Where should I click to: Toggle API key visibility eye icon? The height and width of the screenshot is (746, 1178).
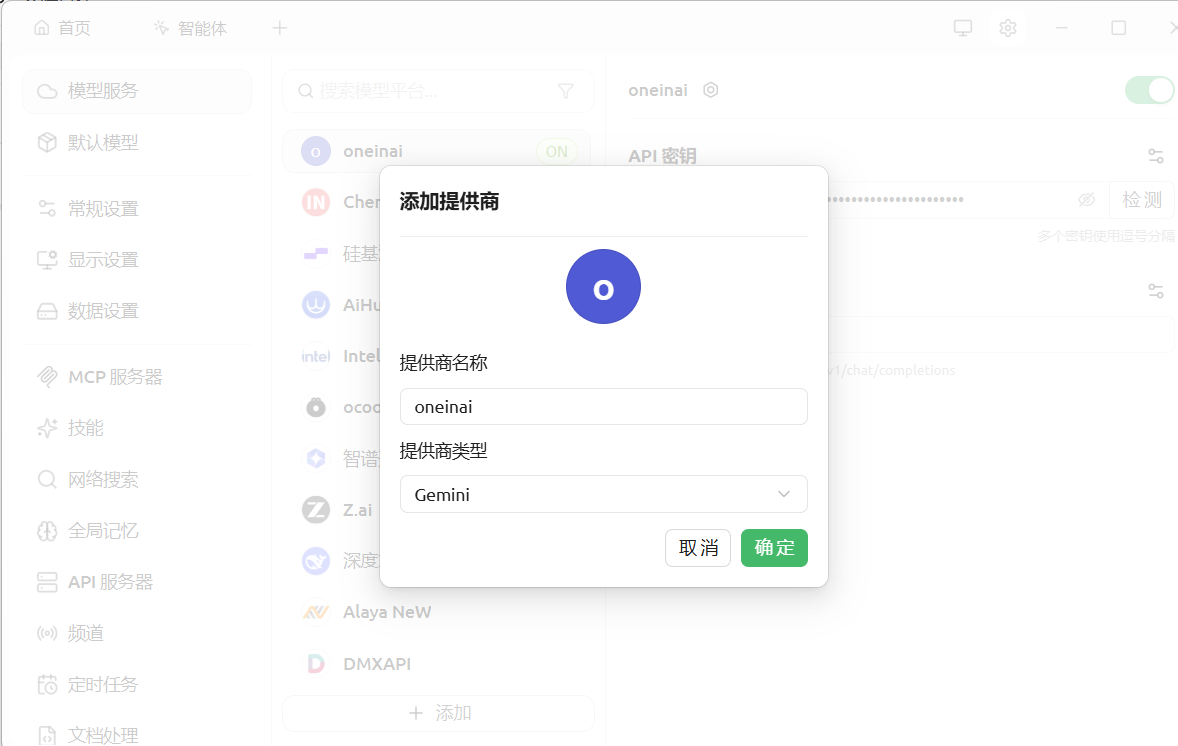click(x=1086, y=200)
